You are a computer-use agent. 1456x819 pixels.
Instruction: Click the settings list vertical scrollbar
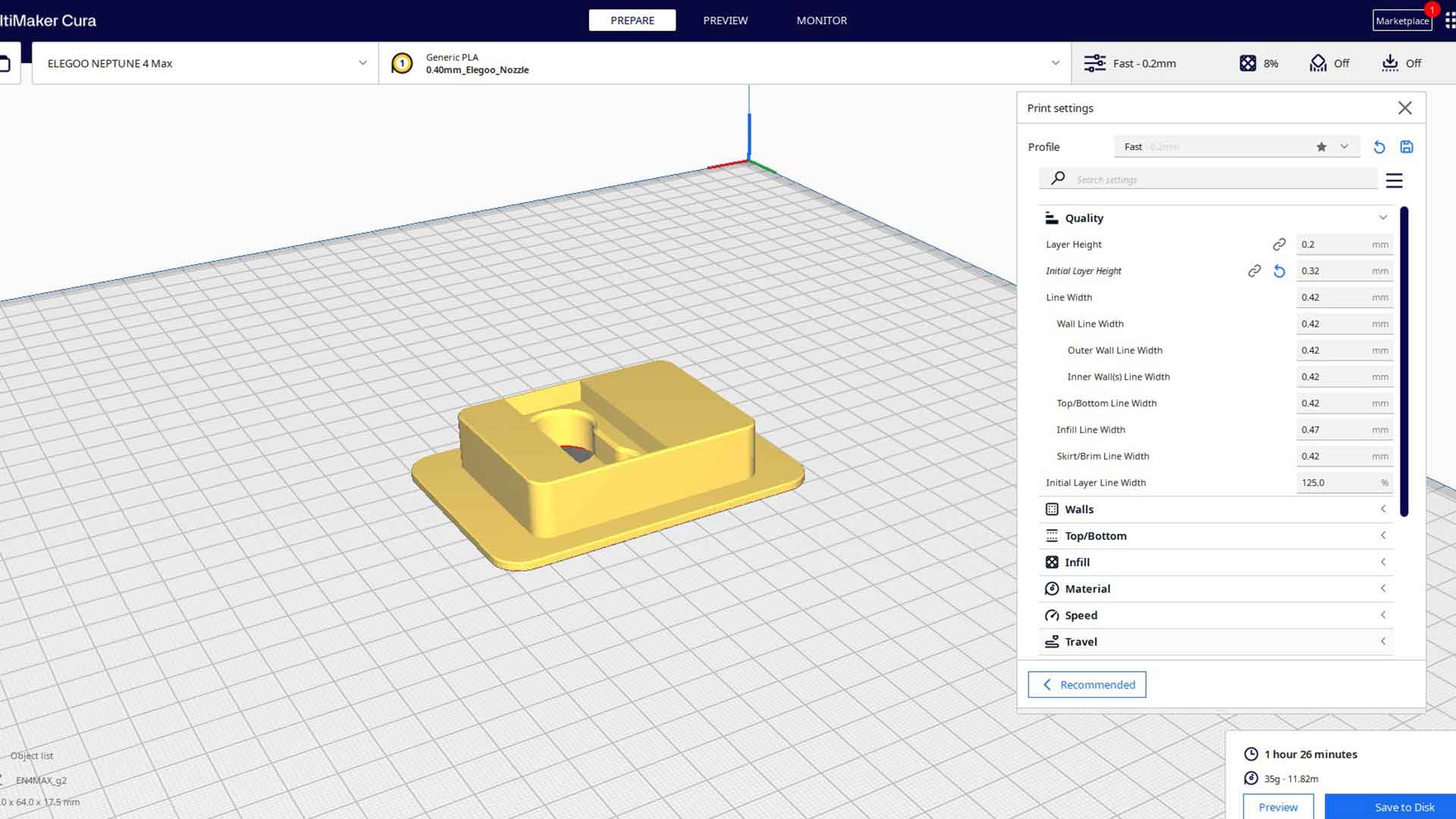pyautogui.click(x=1404, y=361)
